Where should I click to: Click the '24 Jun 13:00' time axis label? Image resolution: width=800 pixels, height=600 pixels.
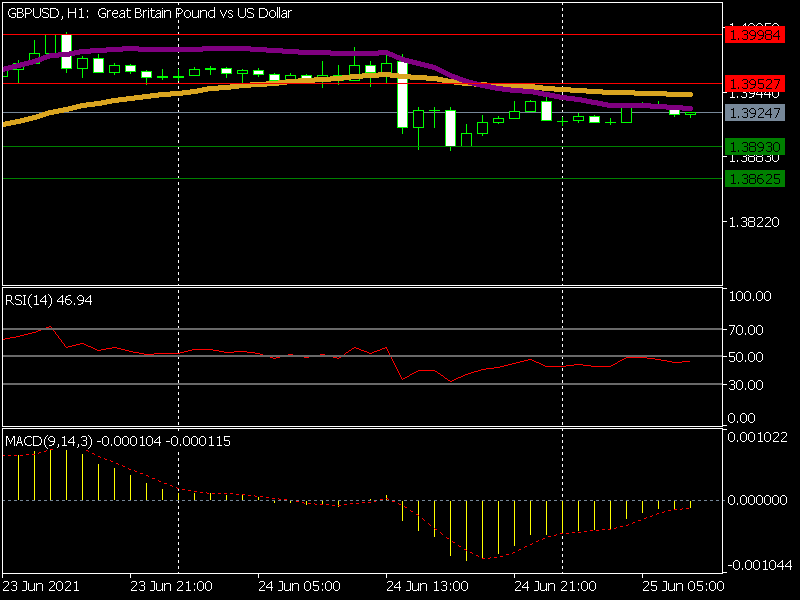pos(428,586)
